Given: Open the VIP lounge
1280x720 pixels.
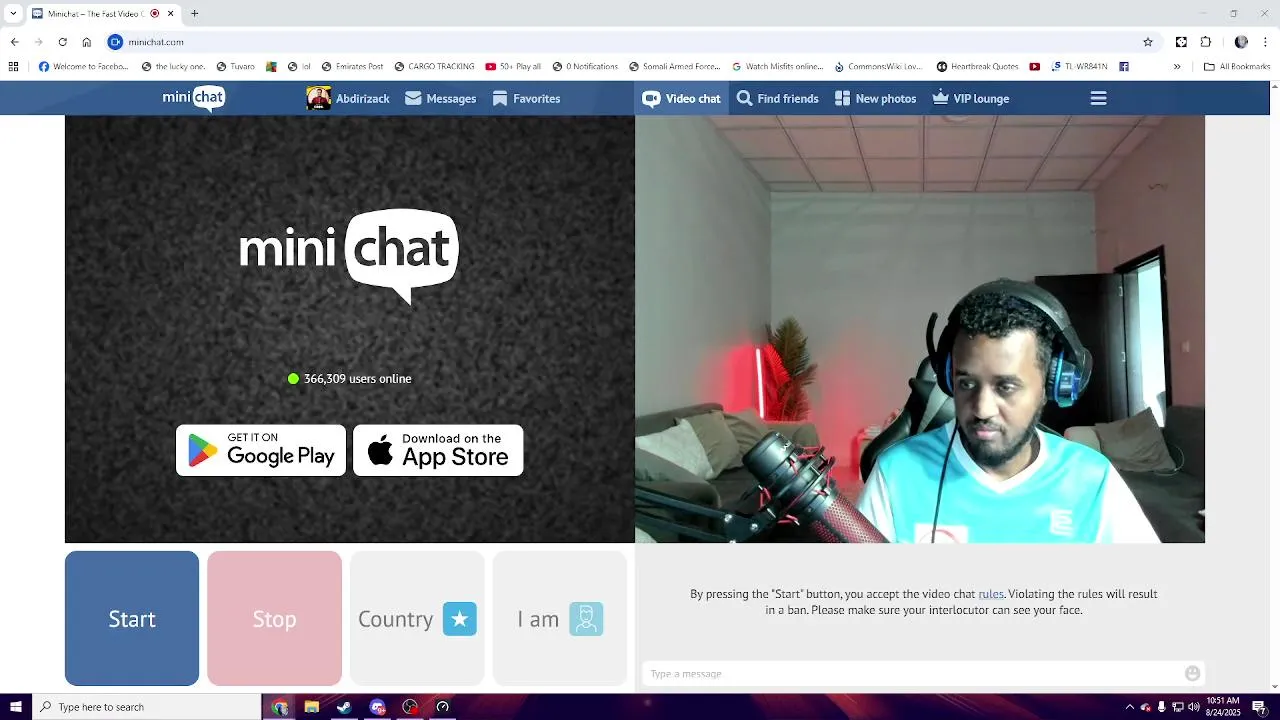Looking at the screenshot, I should [x=970, y=98].
